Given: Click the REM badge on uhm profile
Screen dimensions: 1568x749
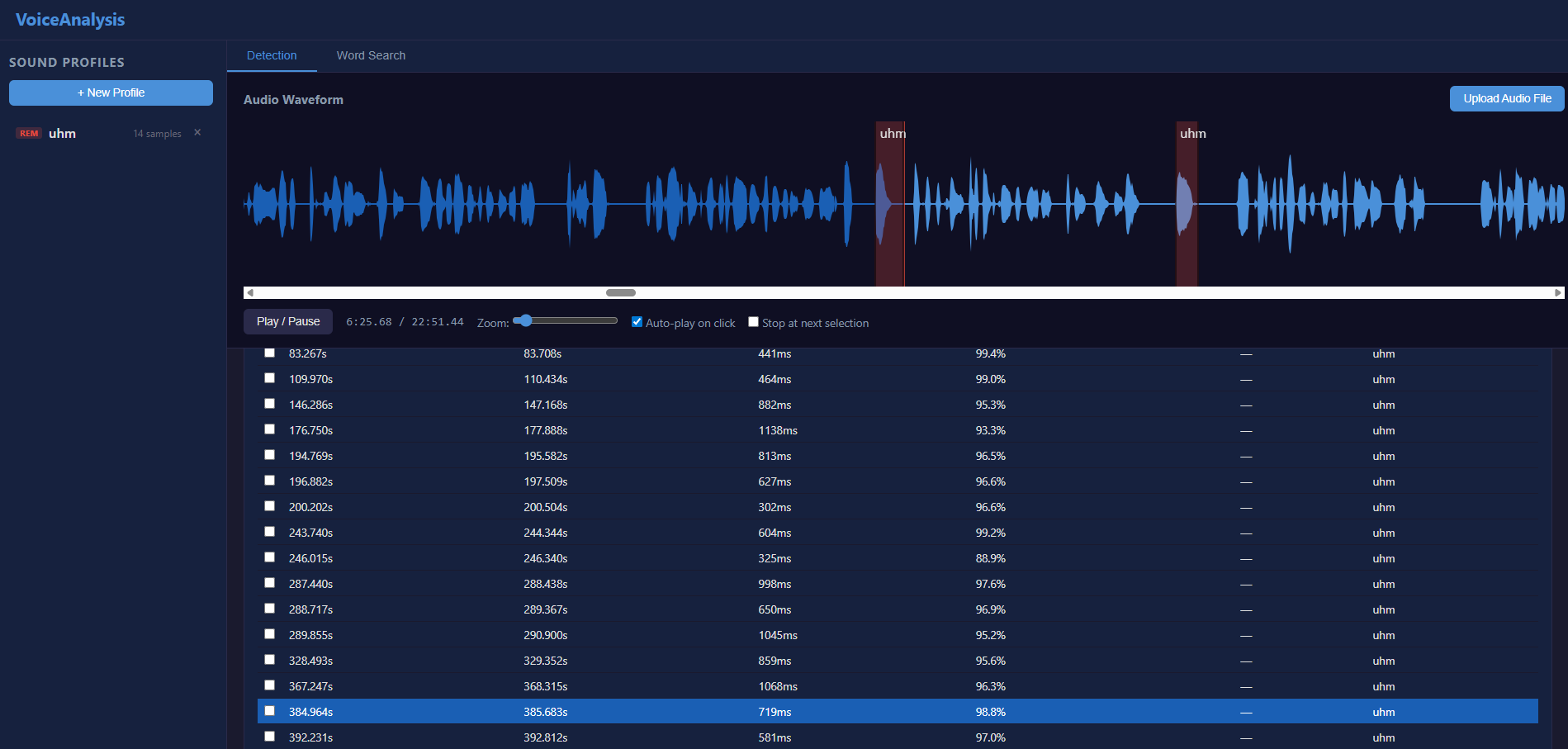Looking at the screenshot, I should click(x=29, y=133).
